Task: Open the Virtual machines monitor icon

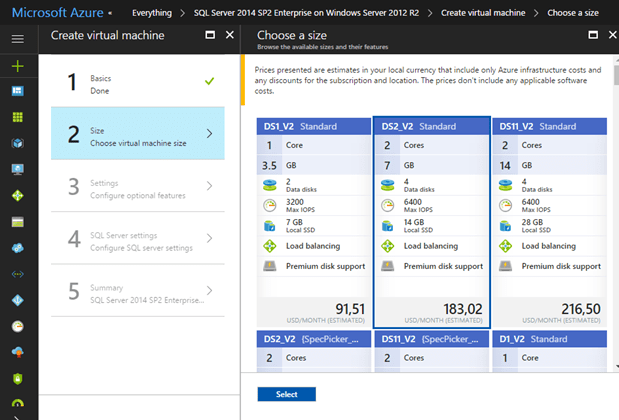Action: [x=18, y=169]
